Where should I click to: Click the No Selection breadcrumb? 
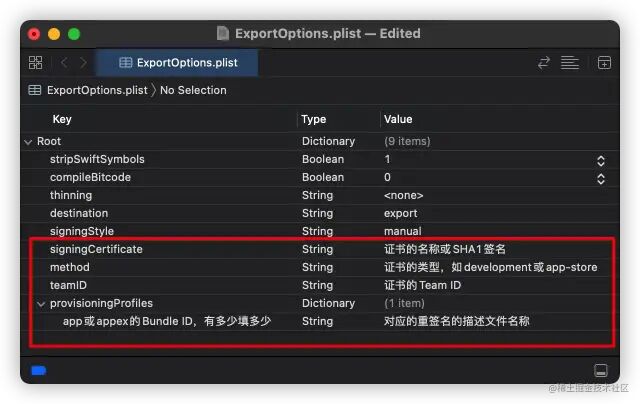pos(193,90)
